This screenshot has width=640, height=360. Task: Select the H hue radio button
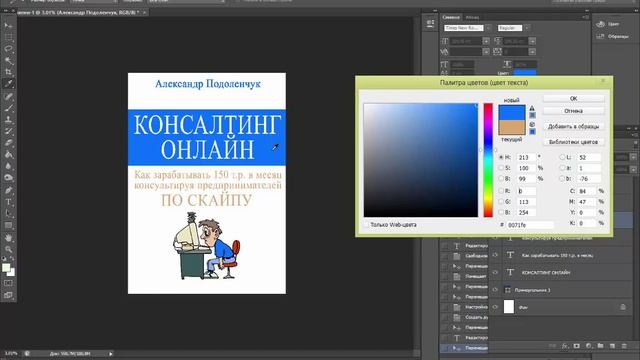pos(501,157)
